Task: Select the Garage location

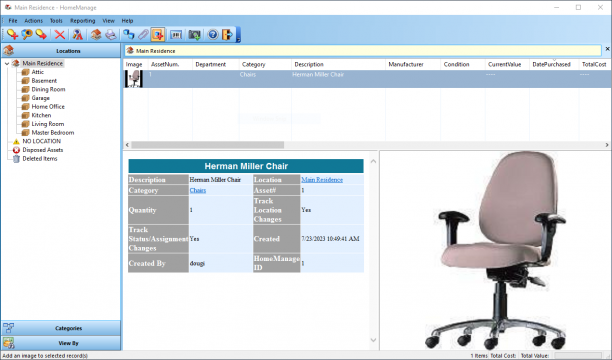Action: point(41,98)
